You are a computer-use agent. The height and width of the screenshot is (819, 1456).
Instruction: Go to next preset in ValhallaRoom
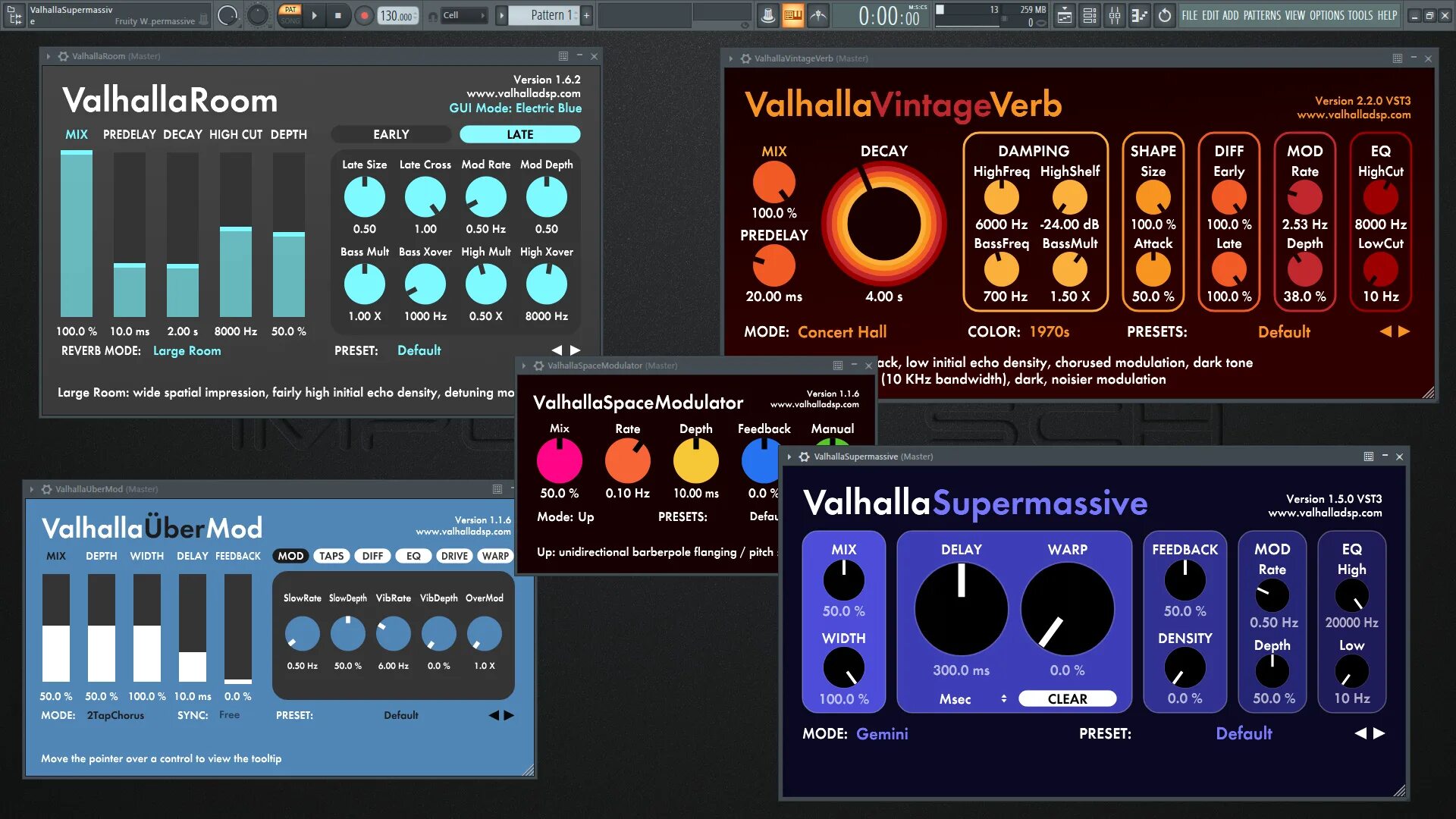pos(576,350)
